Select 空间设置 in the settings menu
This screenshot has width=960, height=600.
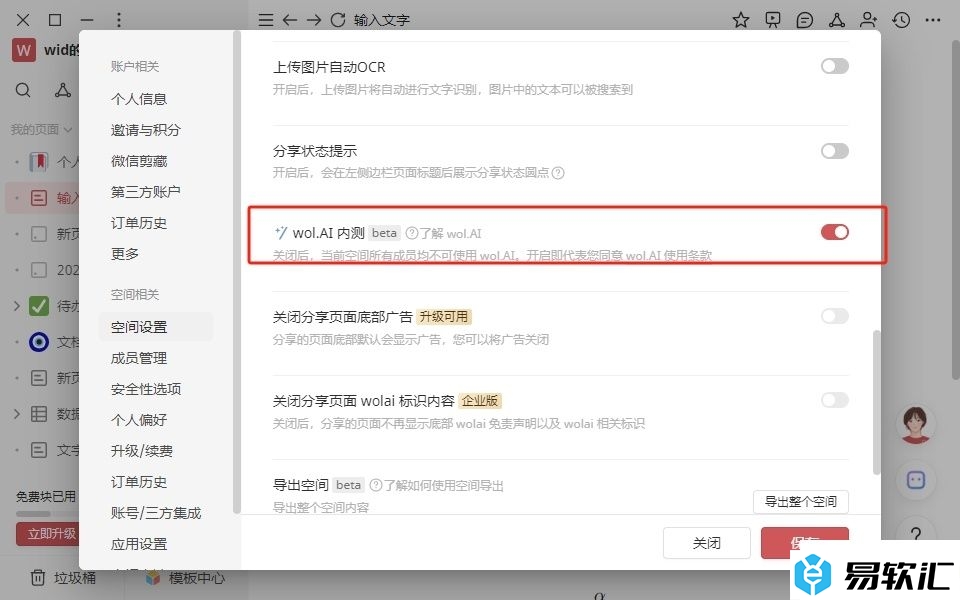156,327
